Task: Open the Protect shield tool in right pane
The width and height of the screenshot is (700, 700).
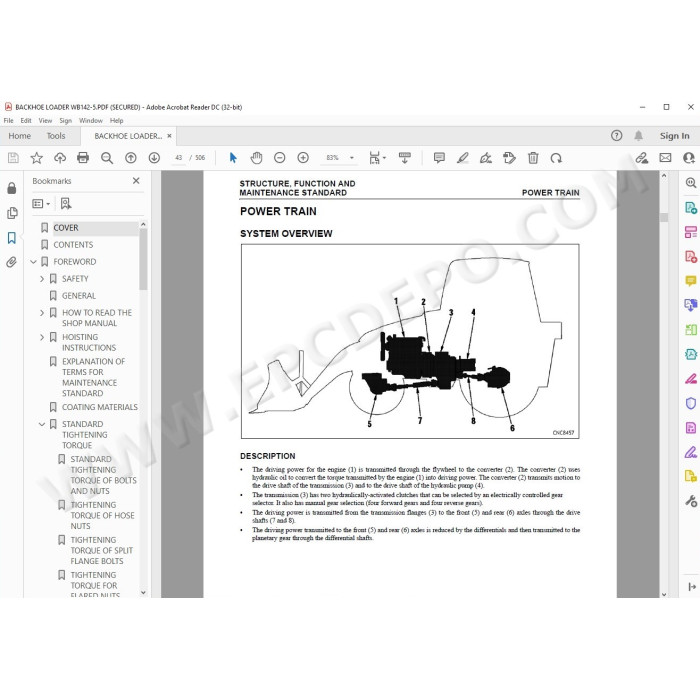Action: (691, 404)
